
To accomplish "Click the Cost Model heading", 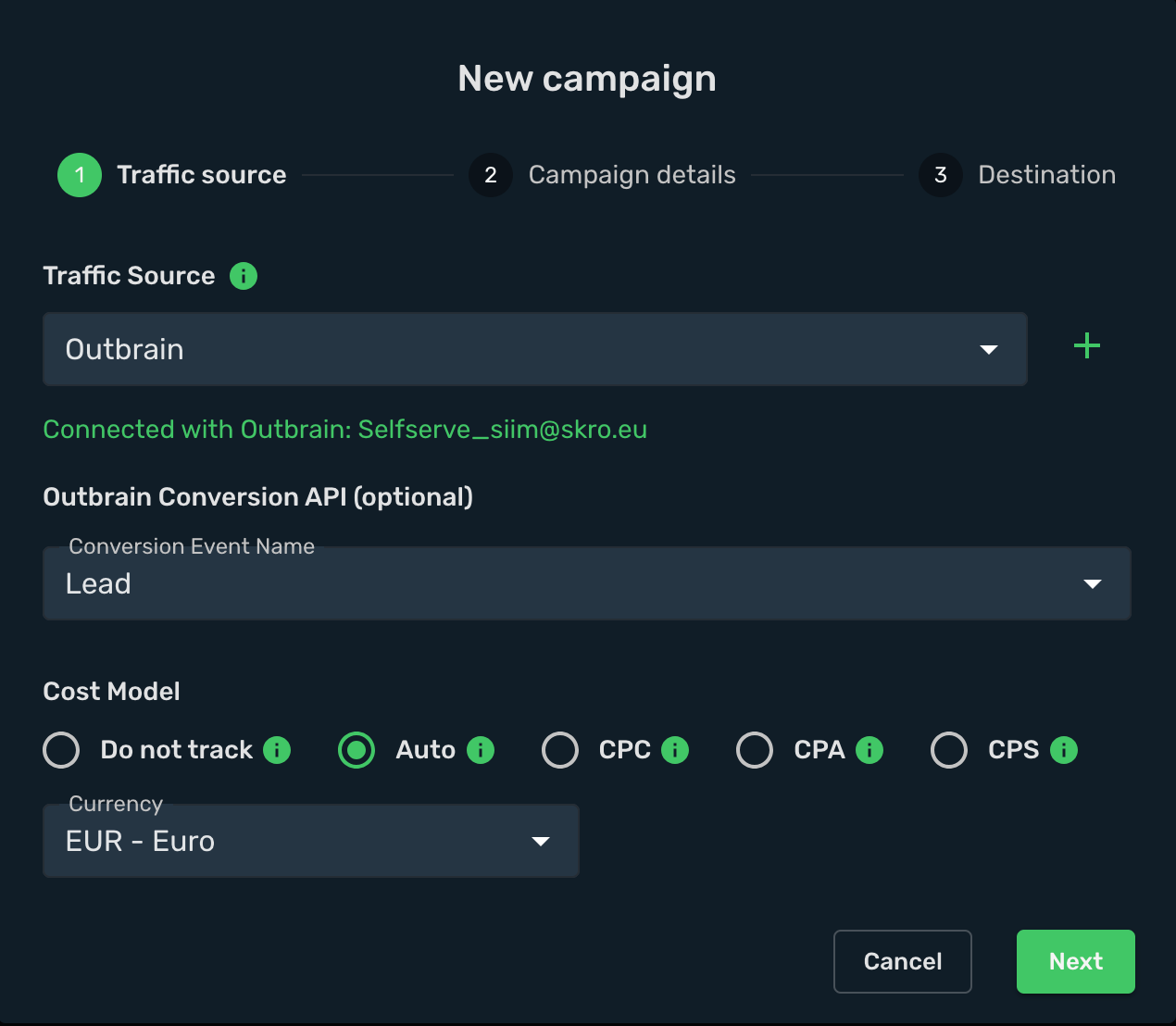I will click(x=111, y=692).
